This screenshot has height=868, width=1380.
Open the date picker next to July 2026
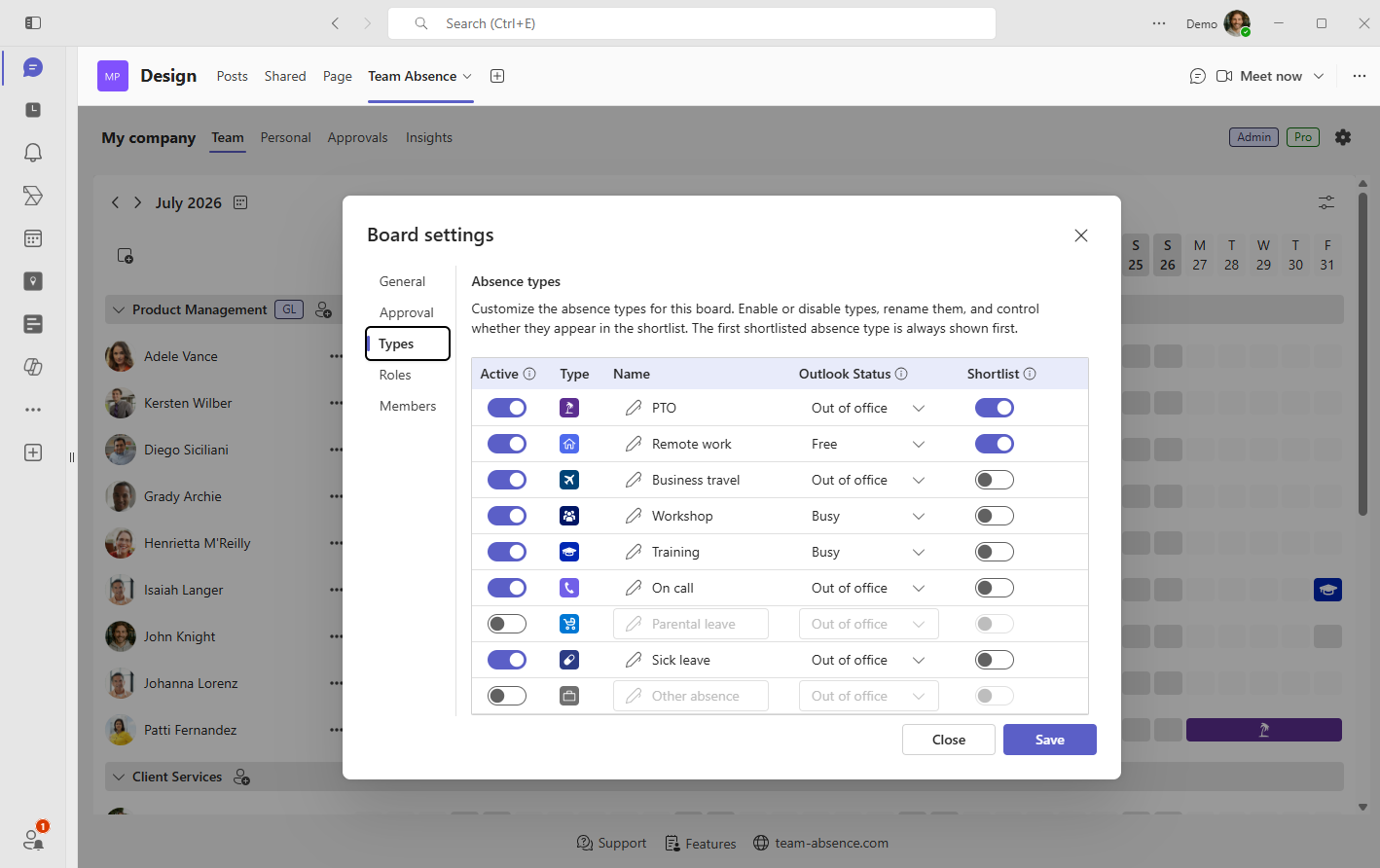tap(240, 202)
